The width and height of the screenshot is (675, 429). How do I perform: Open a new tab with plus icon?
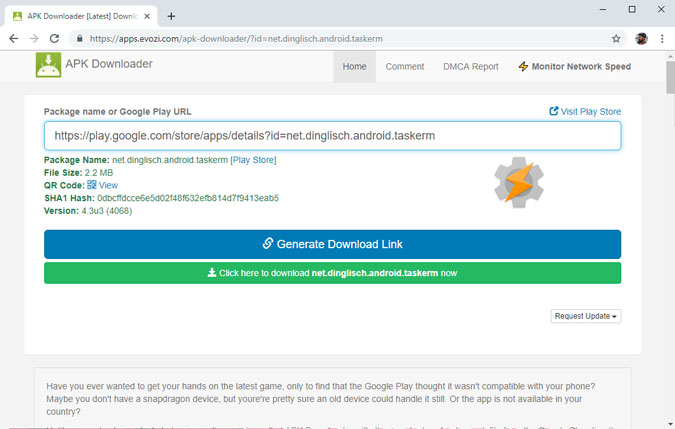[171, 16]
